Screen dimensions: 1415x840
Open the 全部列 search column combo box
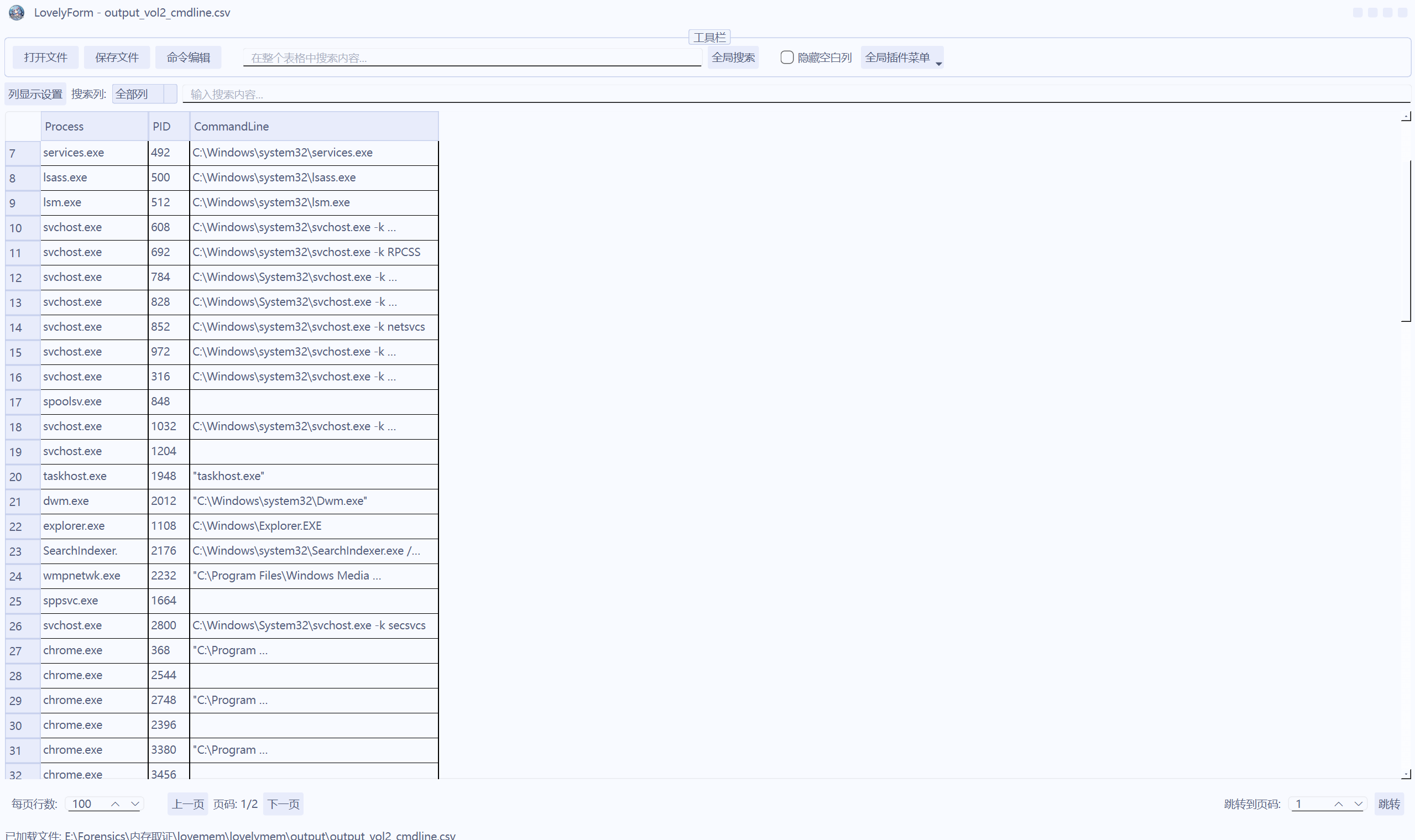pyautogui.click(x=144, y=94)
